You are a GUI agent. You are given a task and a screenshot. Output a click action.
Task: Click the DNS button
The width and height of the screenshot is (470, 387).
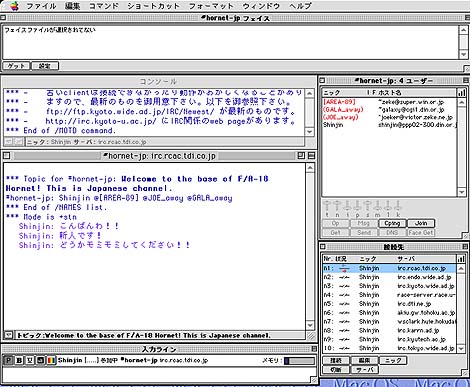click(x=392, y=232)
